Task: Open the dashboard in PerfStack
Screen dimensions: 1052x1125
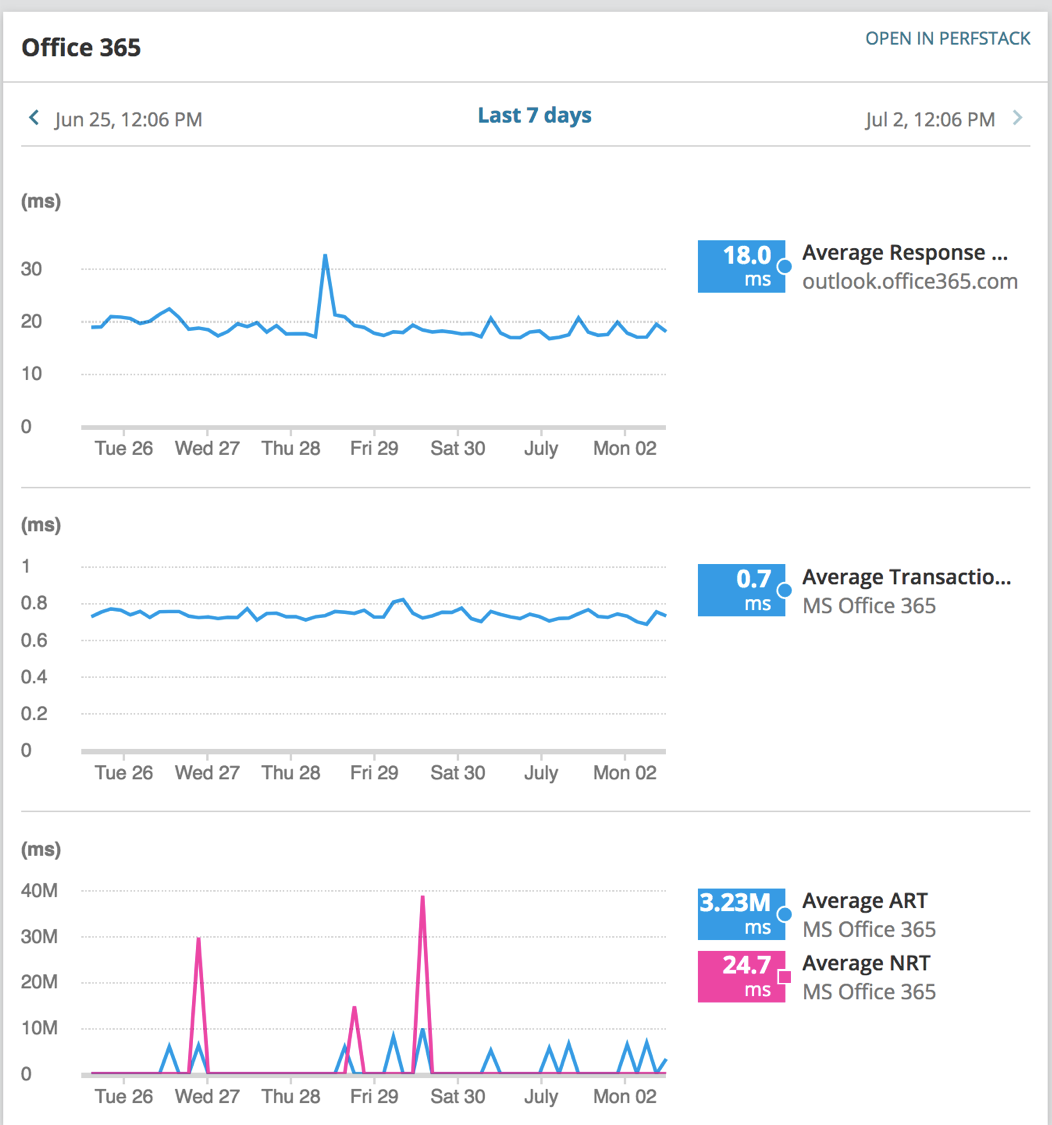Action: pyautogui.click(x=947, y=38)
